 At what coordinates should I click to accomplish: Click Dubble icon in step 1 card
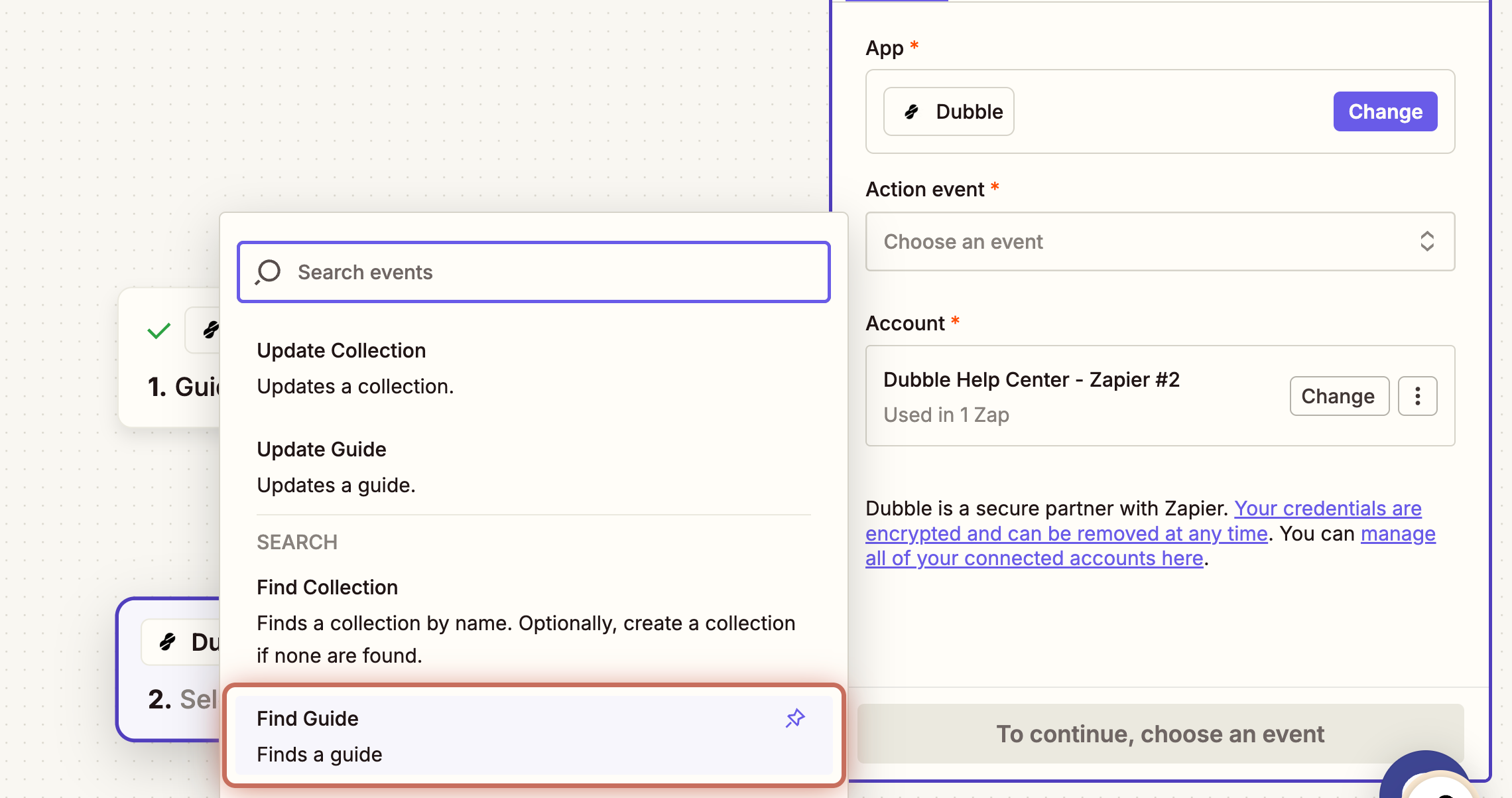[x=211, y=330]
